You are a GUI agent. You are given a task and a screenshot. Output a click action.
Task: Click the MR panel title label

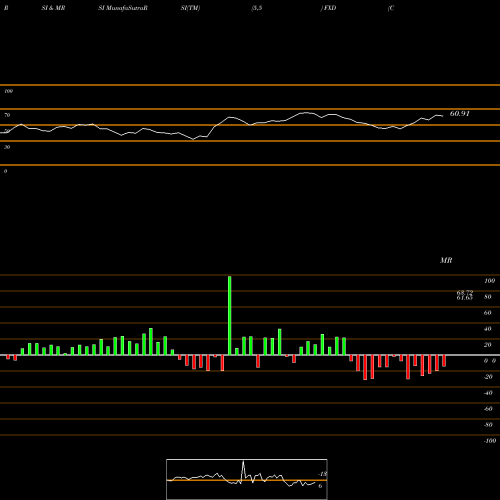446,260
